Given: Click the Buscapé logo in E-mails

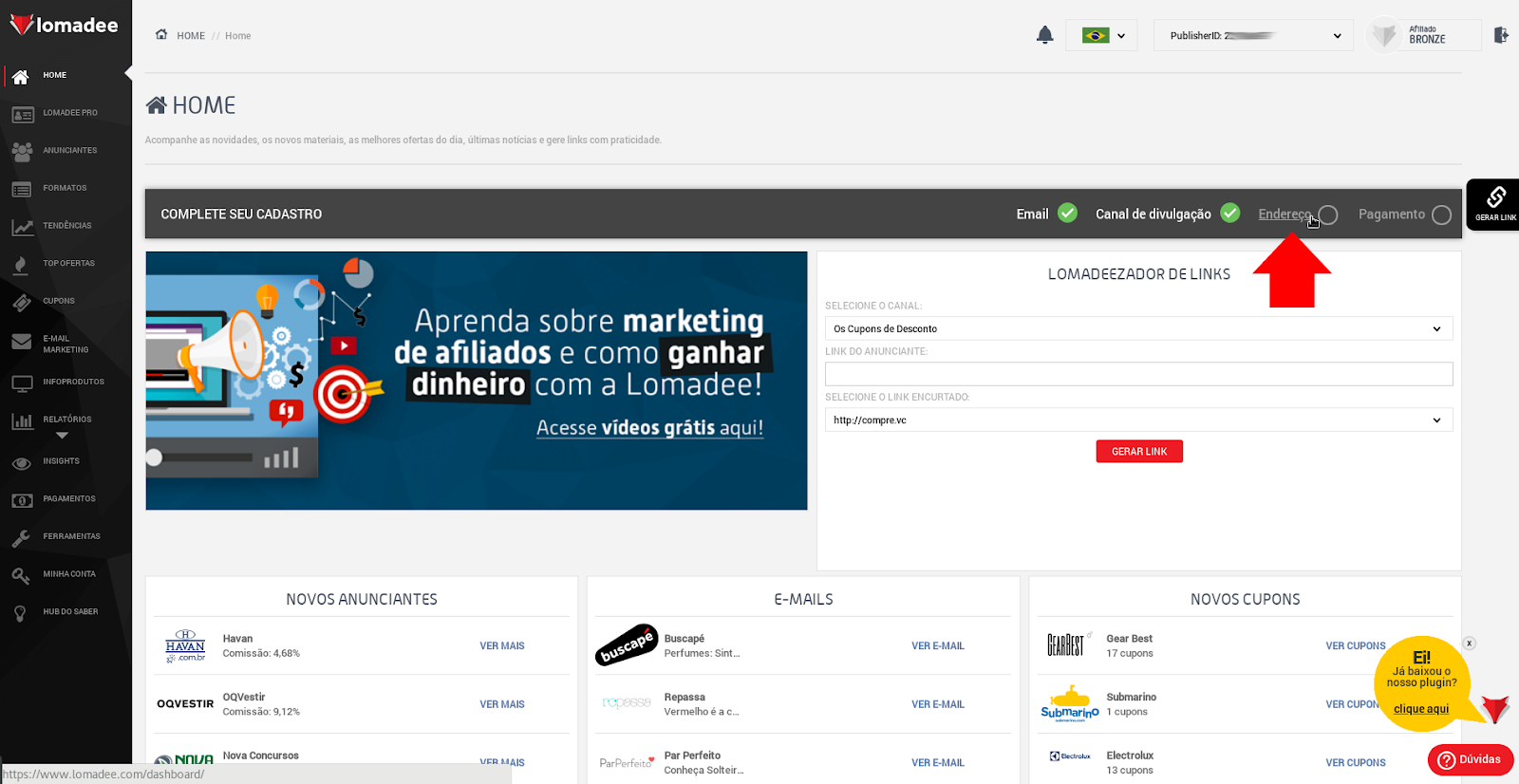Looking at the screenshot, I should tap(627, 645).
